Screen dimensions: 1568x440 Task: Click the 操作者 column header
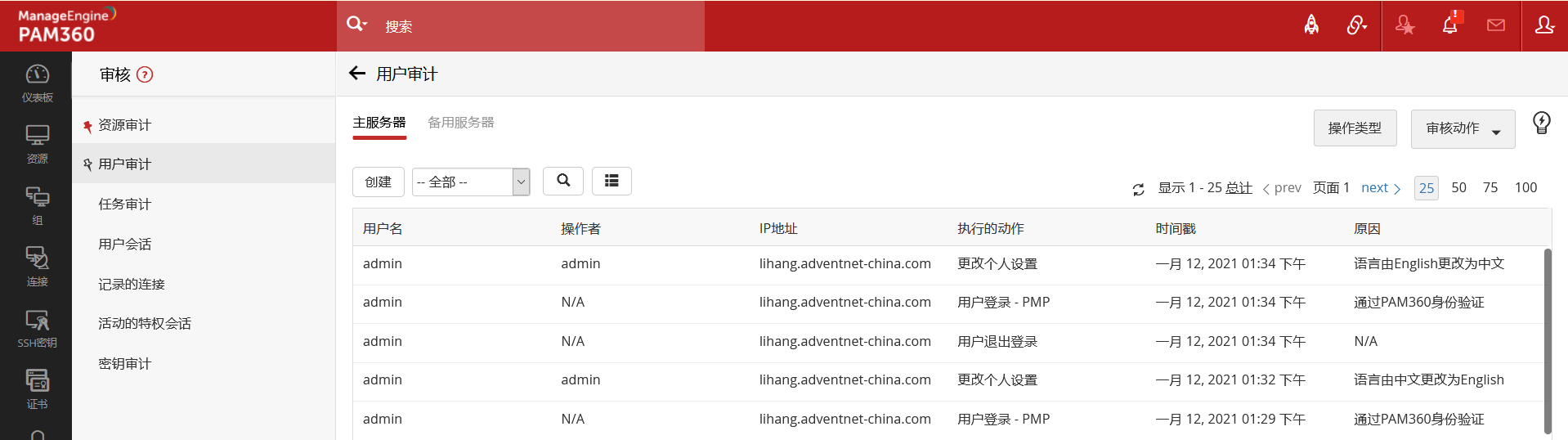[x=580, y=229]
